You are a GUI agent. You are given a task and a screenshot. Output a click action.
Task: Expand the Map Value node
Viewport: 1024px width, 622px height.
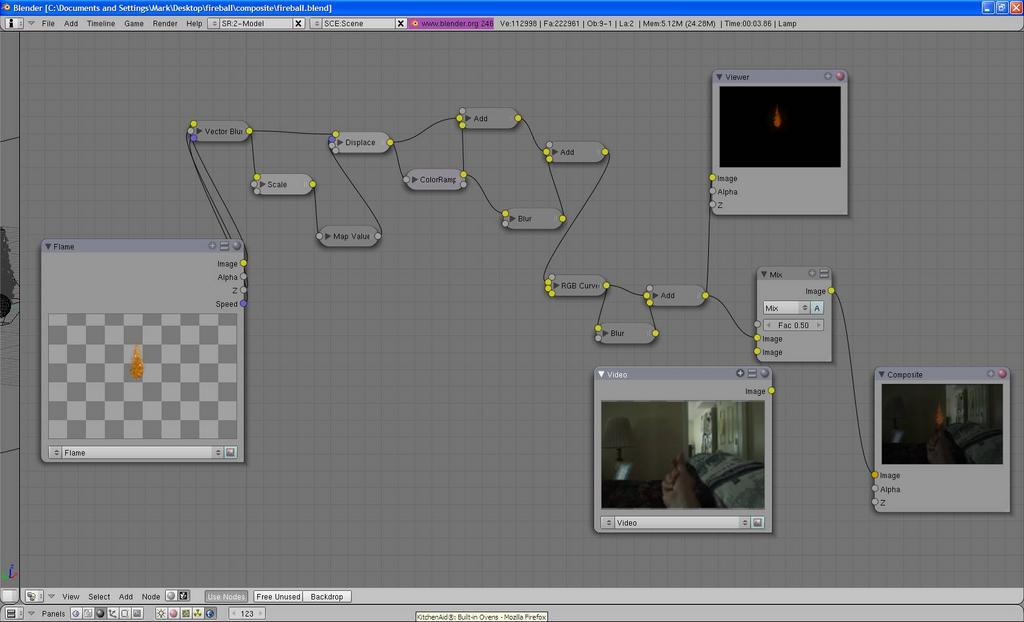point(328,236)
